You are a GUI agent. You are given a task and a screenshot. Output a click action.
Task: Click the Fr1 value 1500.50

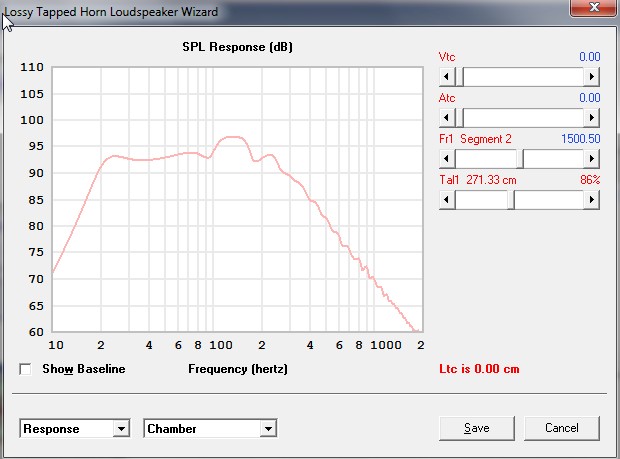point(580,139)
